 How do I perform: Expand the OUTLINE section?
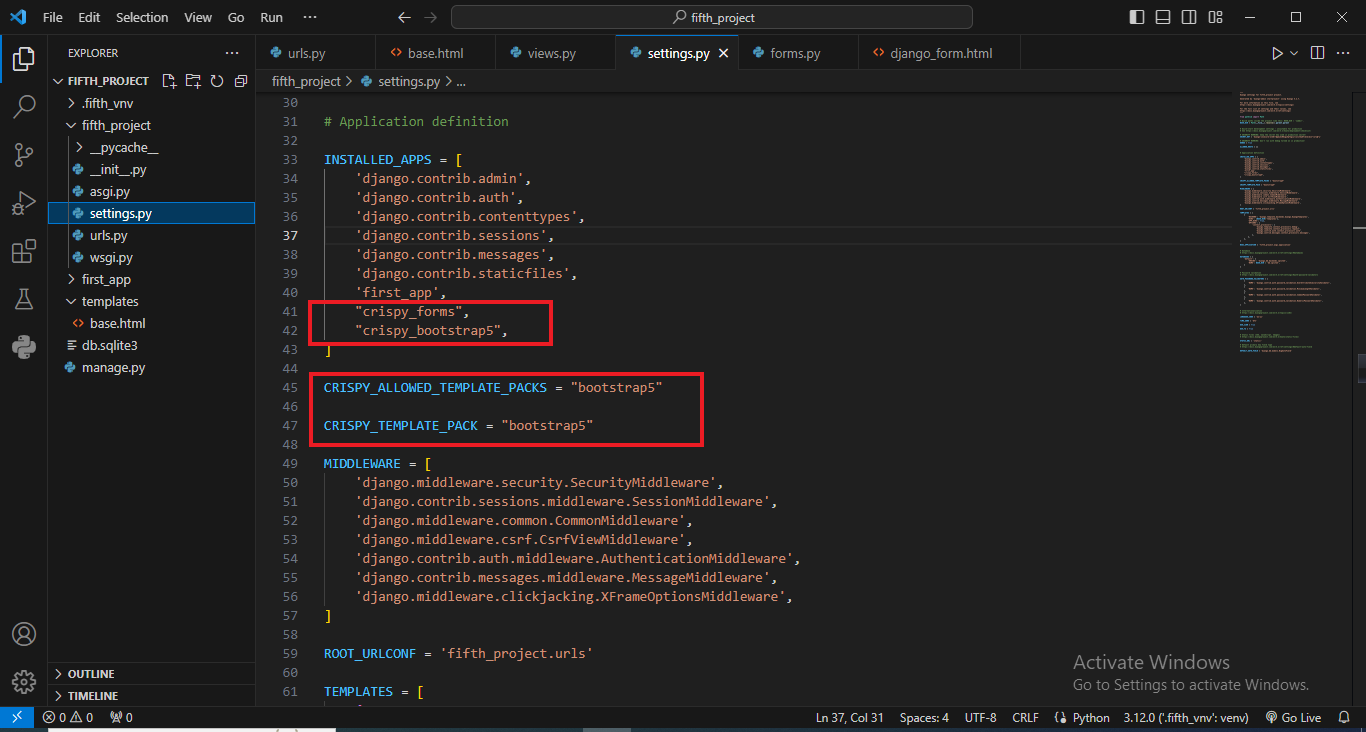point(151,674)
